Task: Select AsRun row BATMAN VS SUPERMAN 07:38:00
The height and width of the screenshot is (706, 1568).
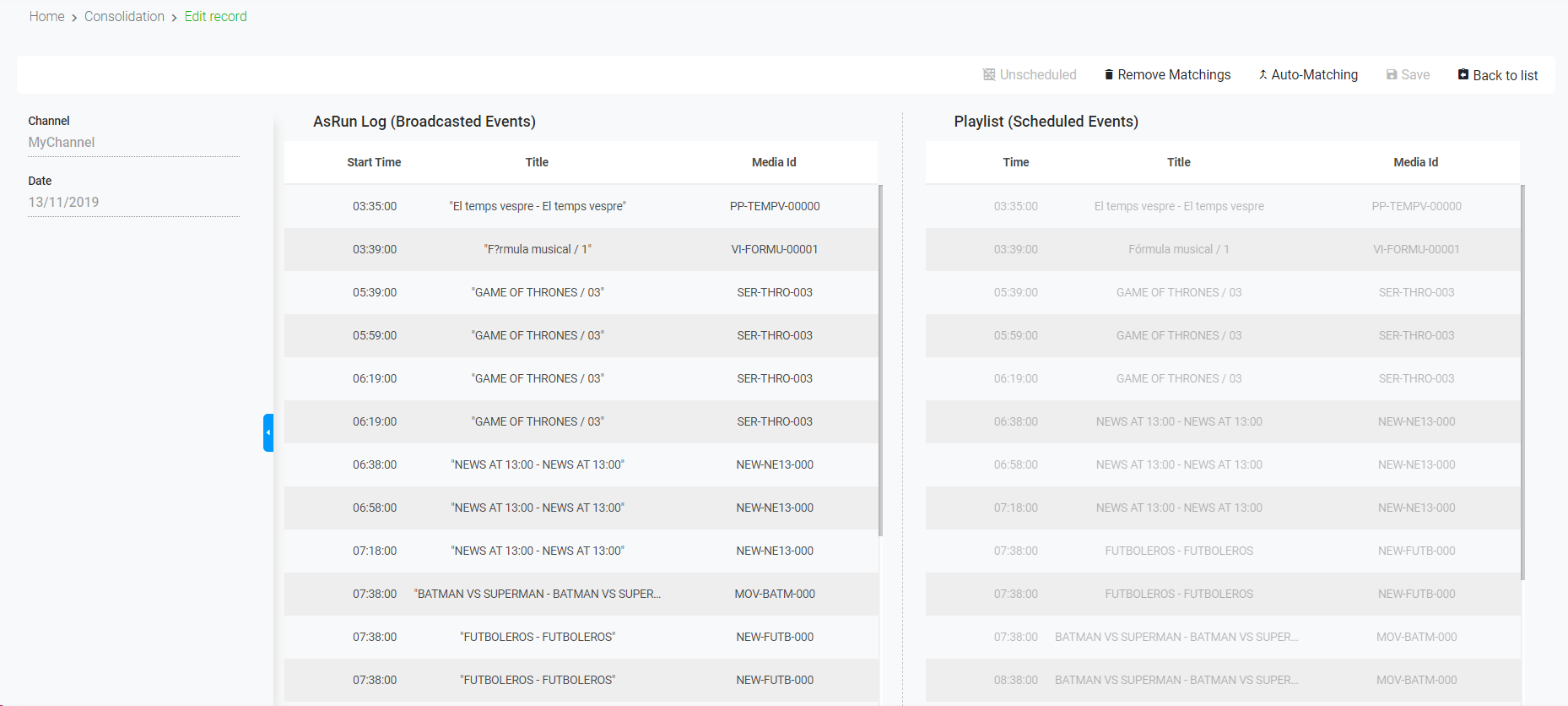Action: tap(538, 595)
